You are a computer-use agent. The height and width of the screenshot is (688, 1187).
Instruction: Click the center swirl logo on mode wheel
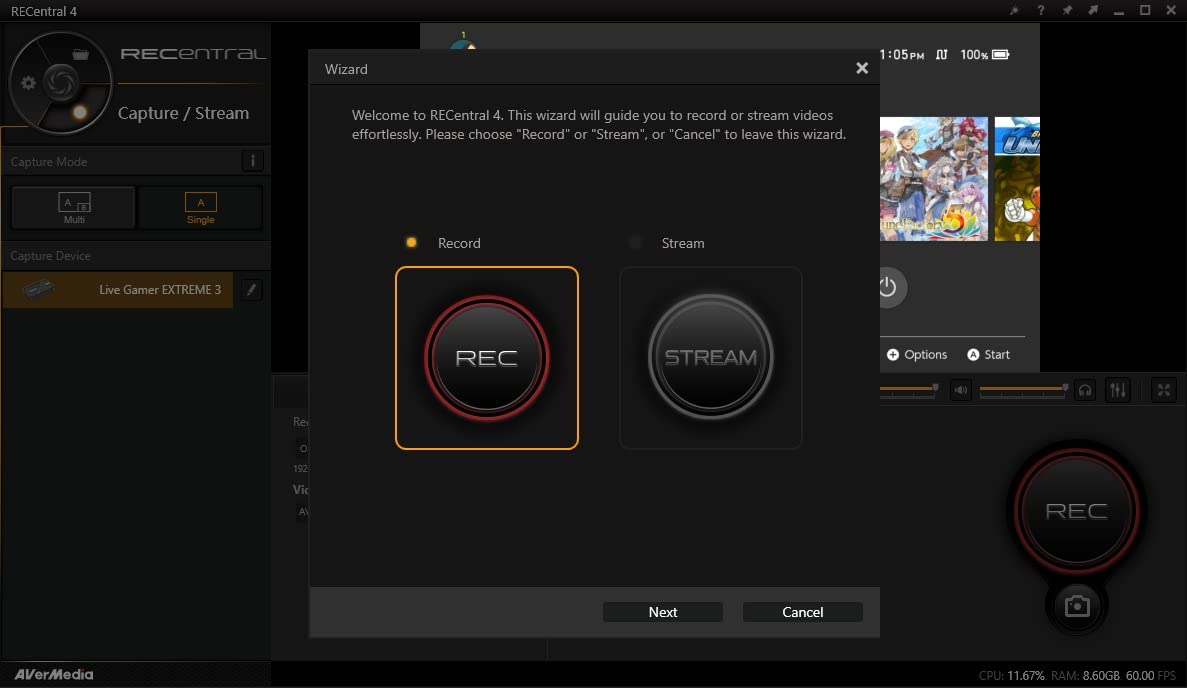(x=61, y=82)
